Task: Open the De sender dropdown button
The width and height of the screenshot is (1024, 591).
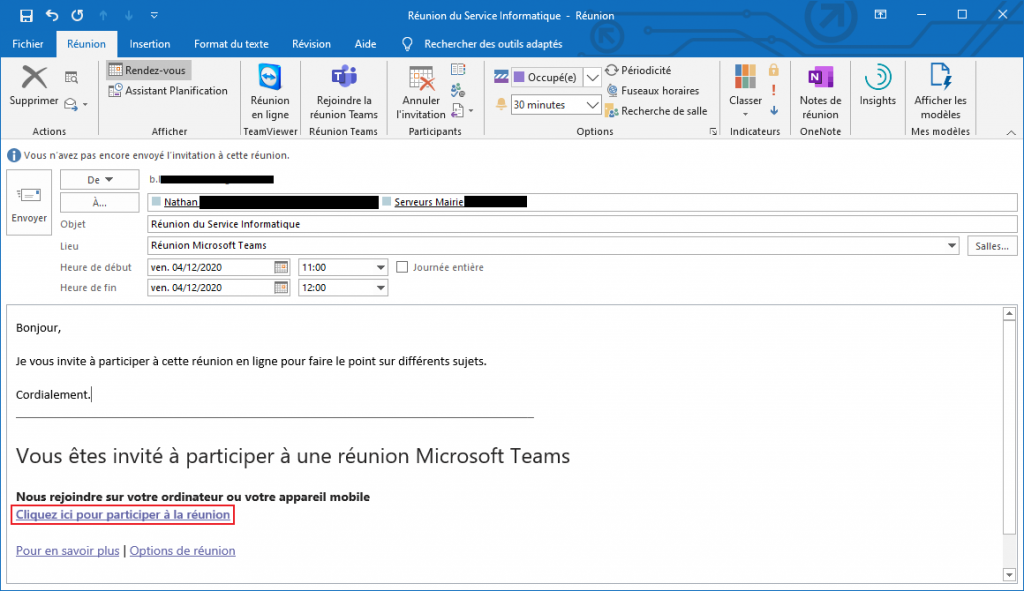Action: [99, 180]
